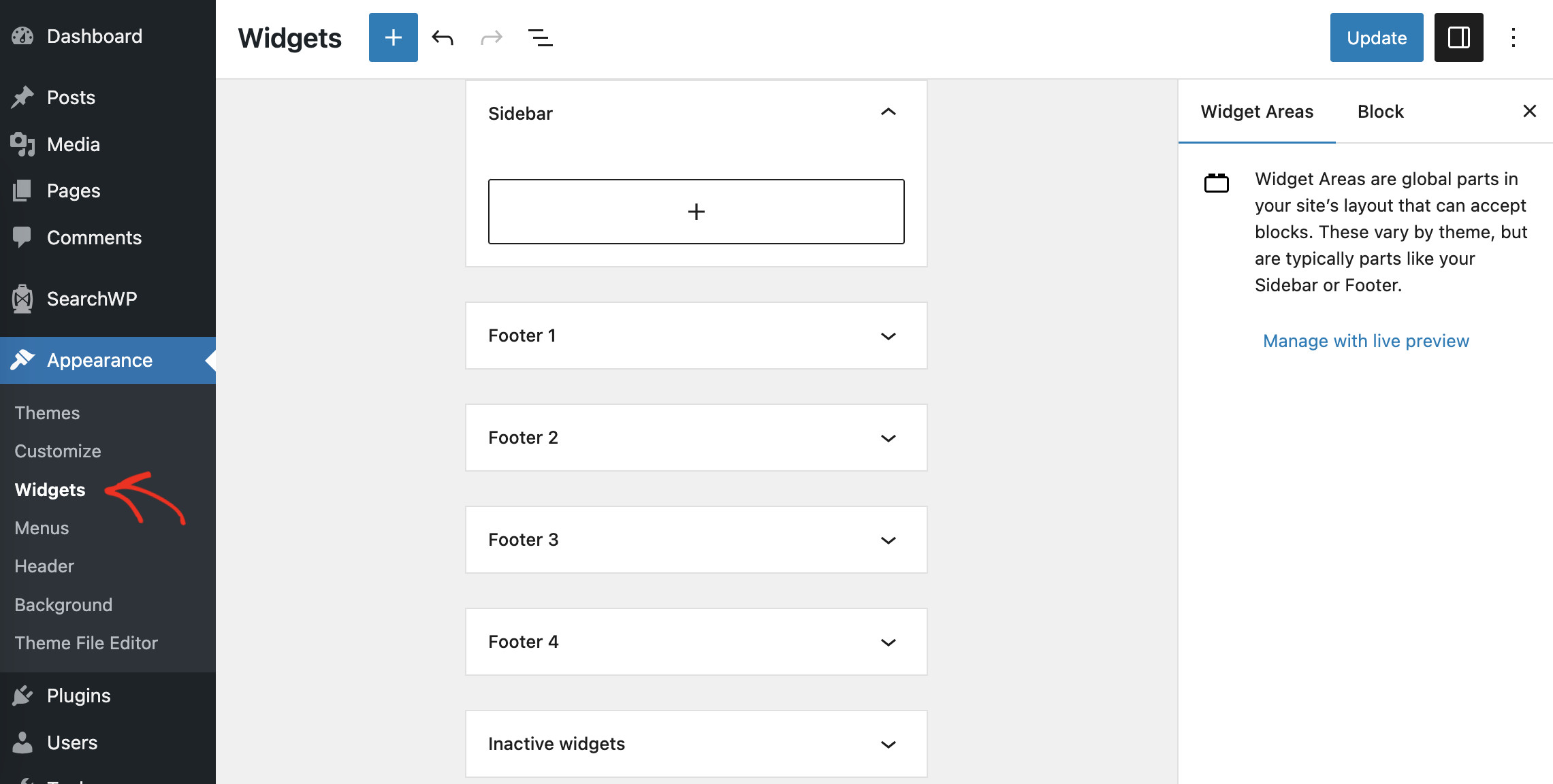Screen dimensions: 1553x784
Task: Switch to the Block tab
Action: 1380,111
